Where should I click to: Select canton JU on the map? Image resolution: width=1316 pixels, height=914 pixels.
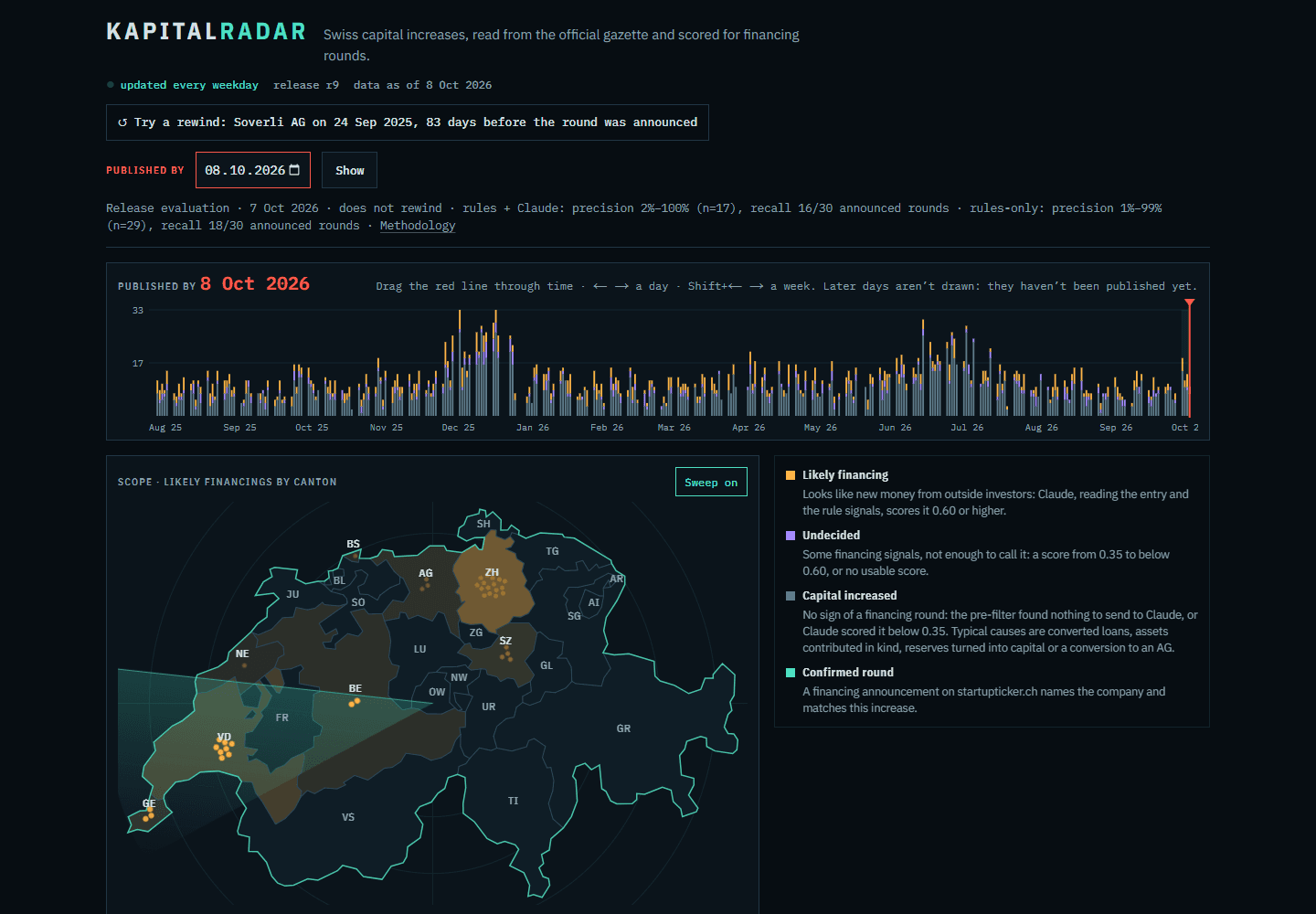[292, 594]
